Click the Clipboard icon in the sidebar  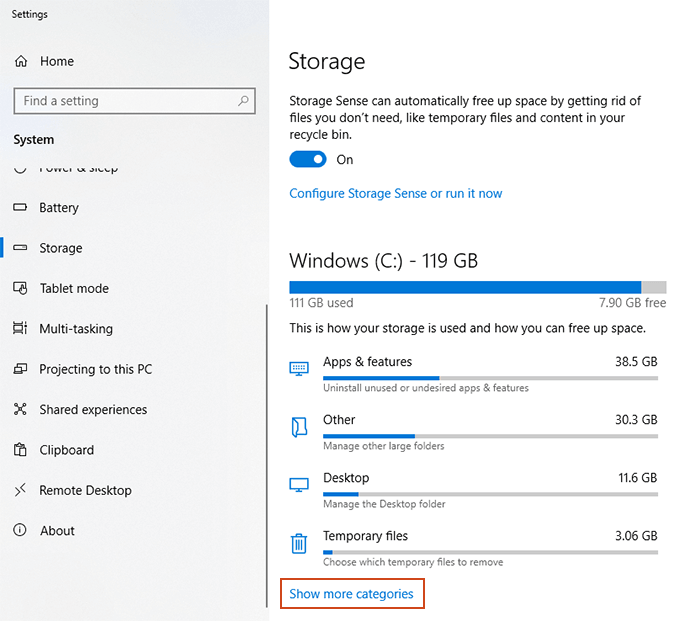click(x=20, y=450)
